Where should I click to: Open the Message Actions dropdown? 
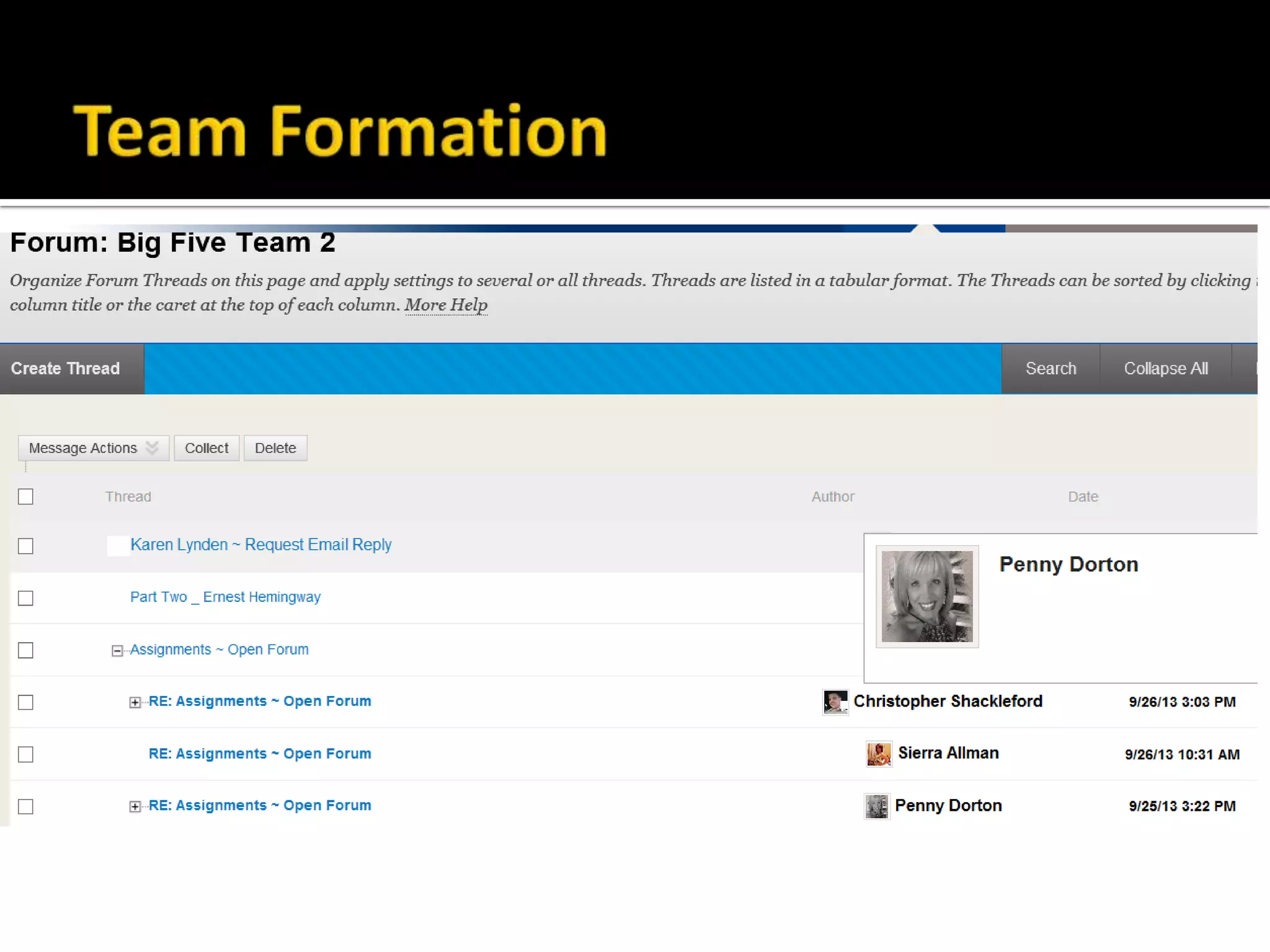click(93, 448)
